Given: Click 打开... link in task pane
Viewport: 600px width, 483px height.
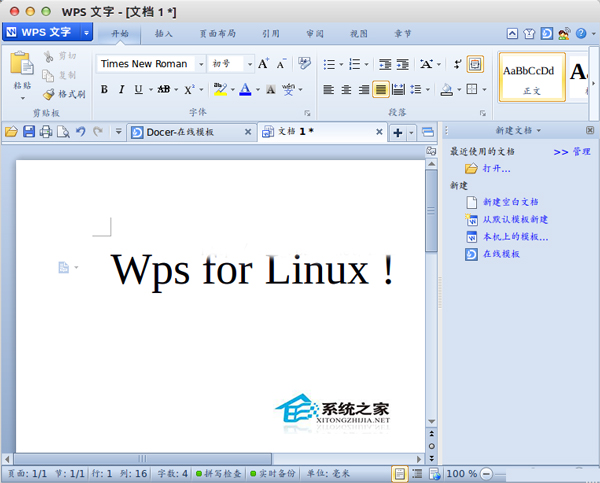Looking at the screenshot, I should [x=496, y=168].
